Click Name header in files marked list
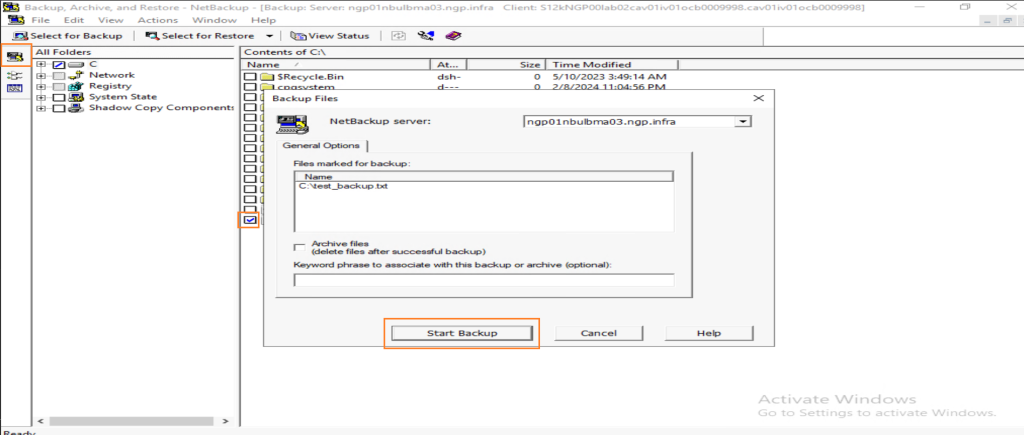This screenshot has width=1024, height=435. 484,176
